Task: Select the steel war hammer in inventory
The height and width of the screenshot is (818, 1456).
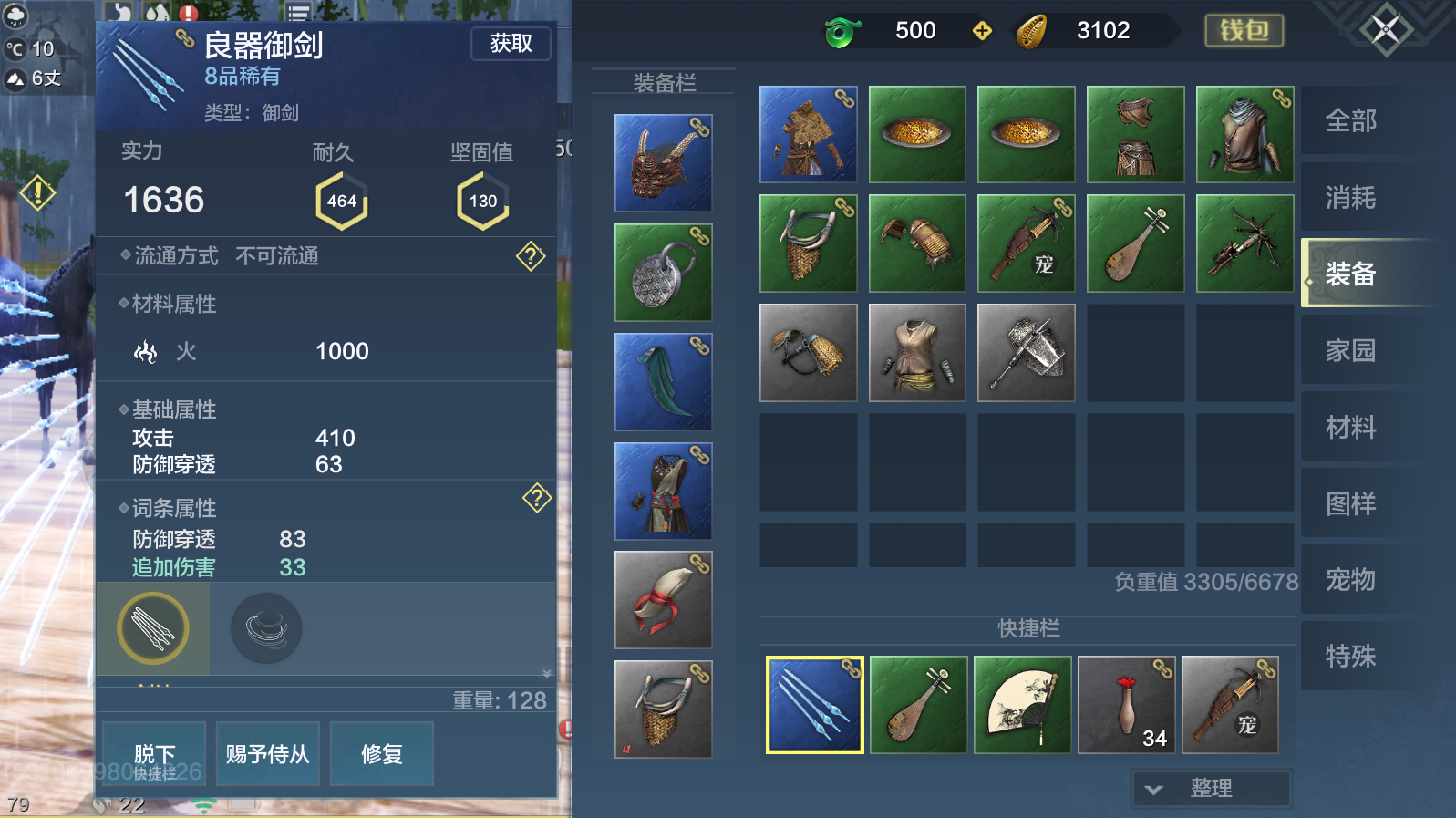Action: pos(1026,353)
